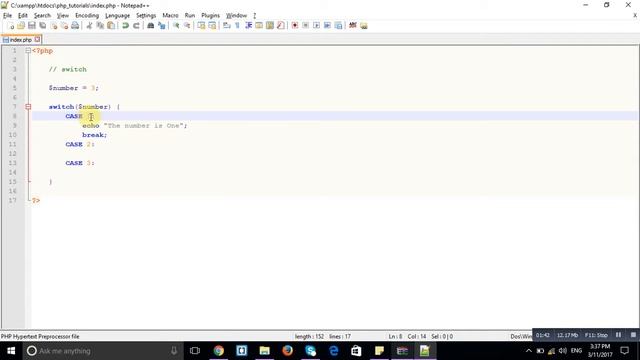This screenshot has width=640, height=360.
Task: Open the File menu
Action: (x=7, y=16)
